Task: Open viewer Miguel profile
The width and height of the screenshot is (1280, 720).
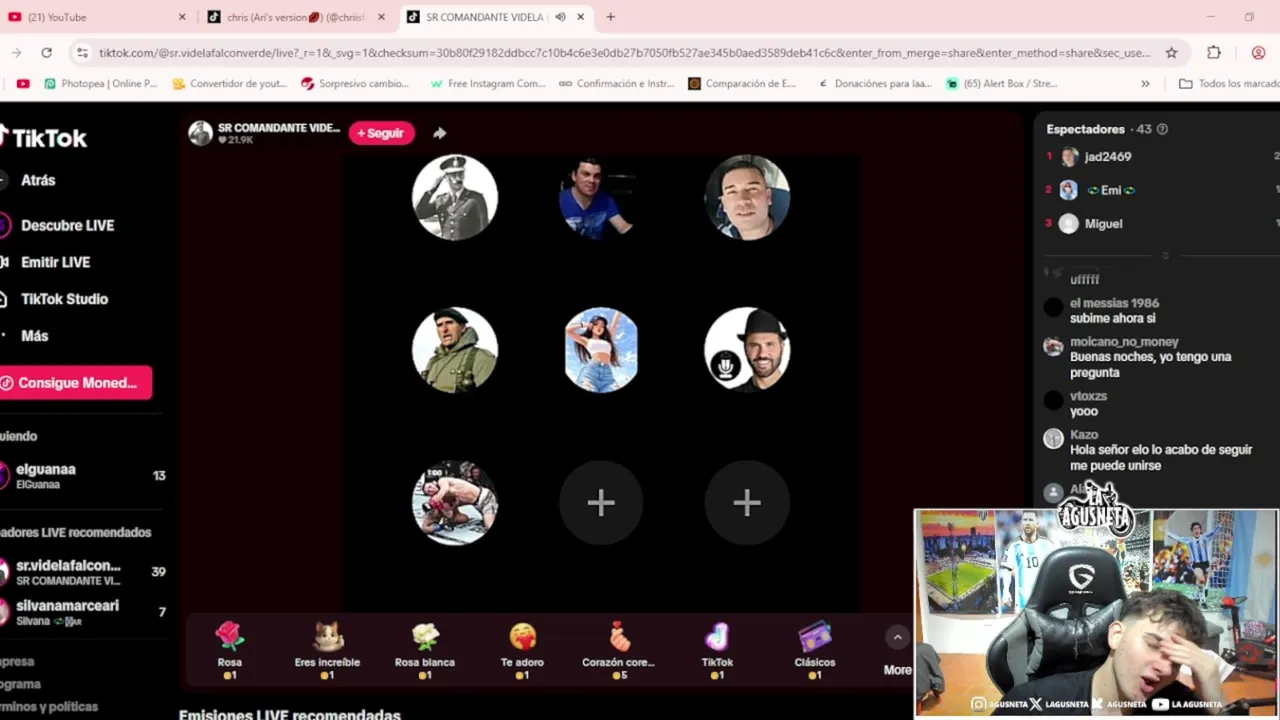Action: coord(1103,224)
